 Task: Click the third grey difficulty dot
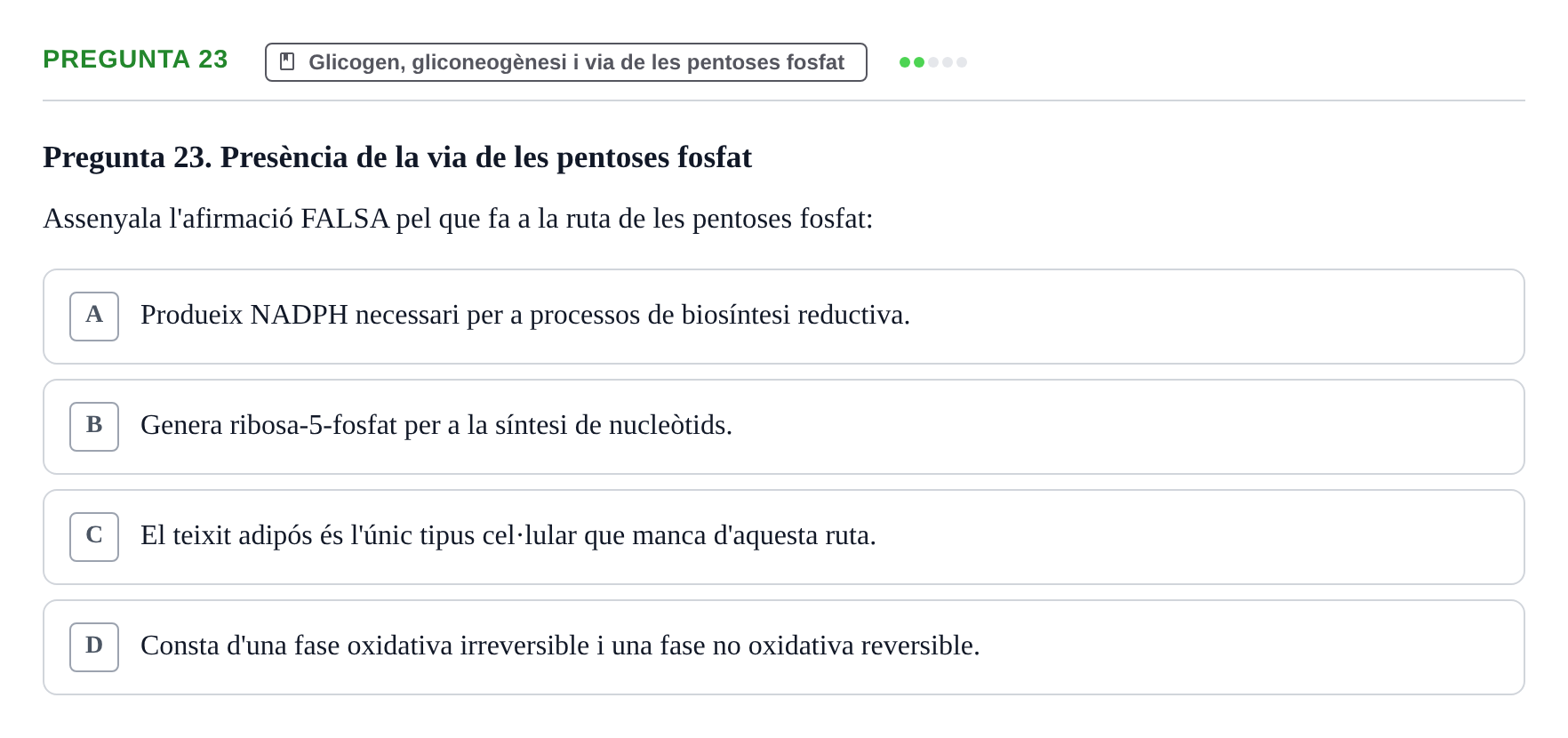tap(933, 62)
